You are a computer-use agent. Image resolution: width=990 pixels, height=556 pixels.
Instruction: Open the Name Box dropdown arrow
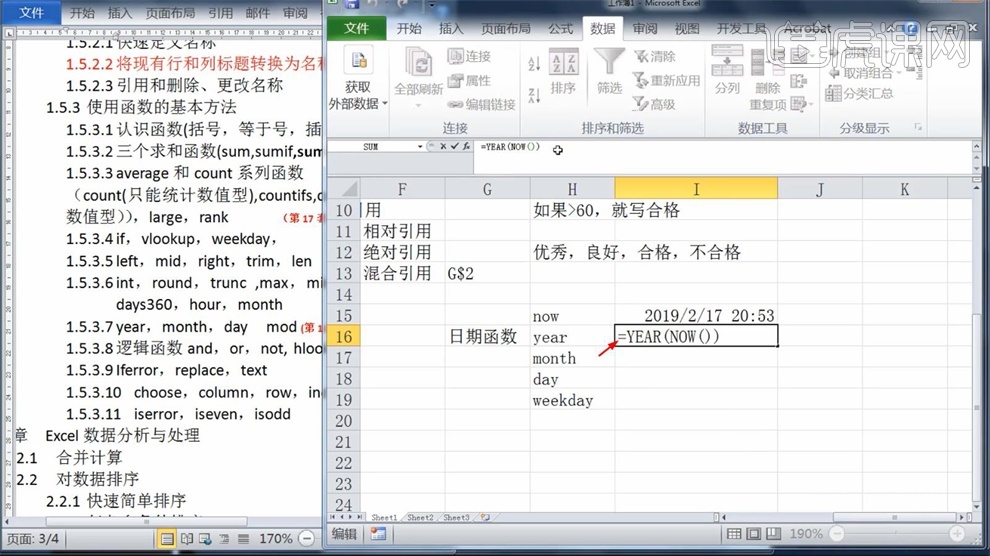[420, 146]
